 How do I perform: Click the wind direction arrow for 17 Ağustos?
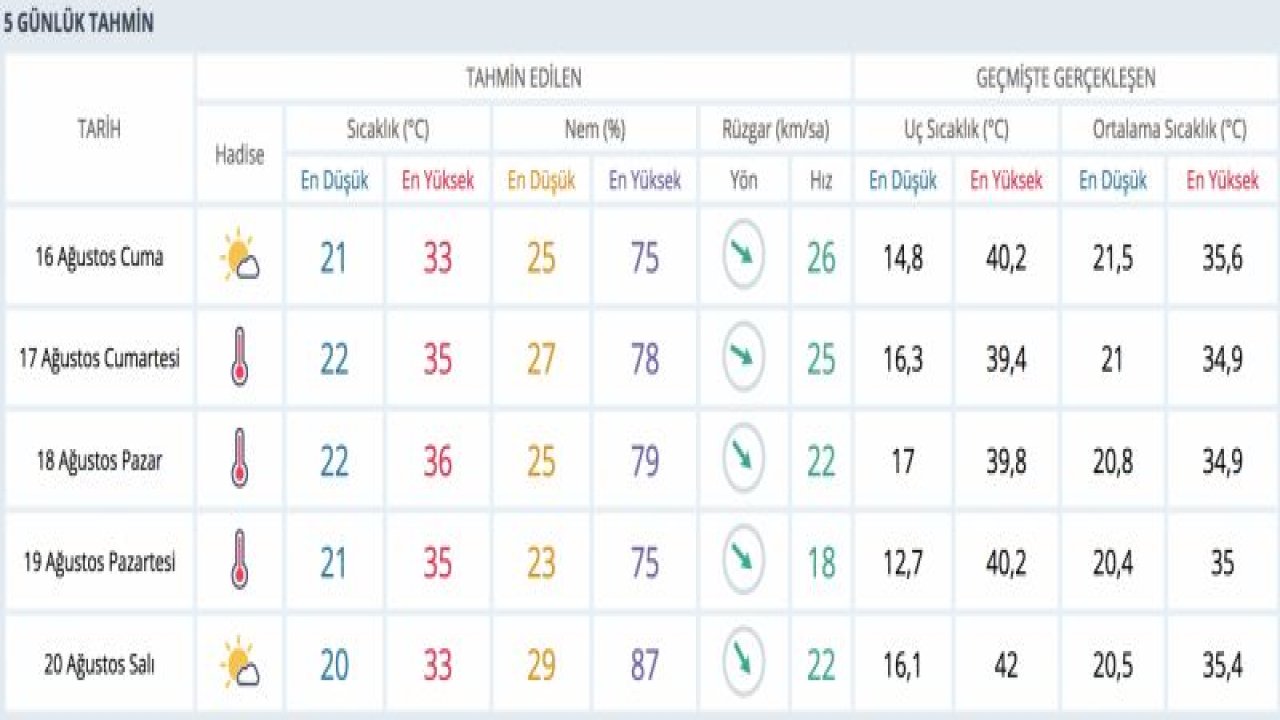point(743,357)
